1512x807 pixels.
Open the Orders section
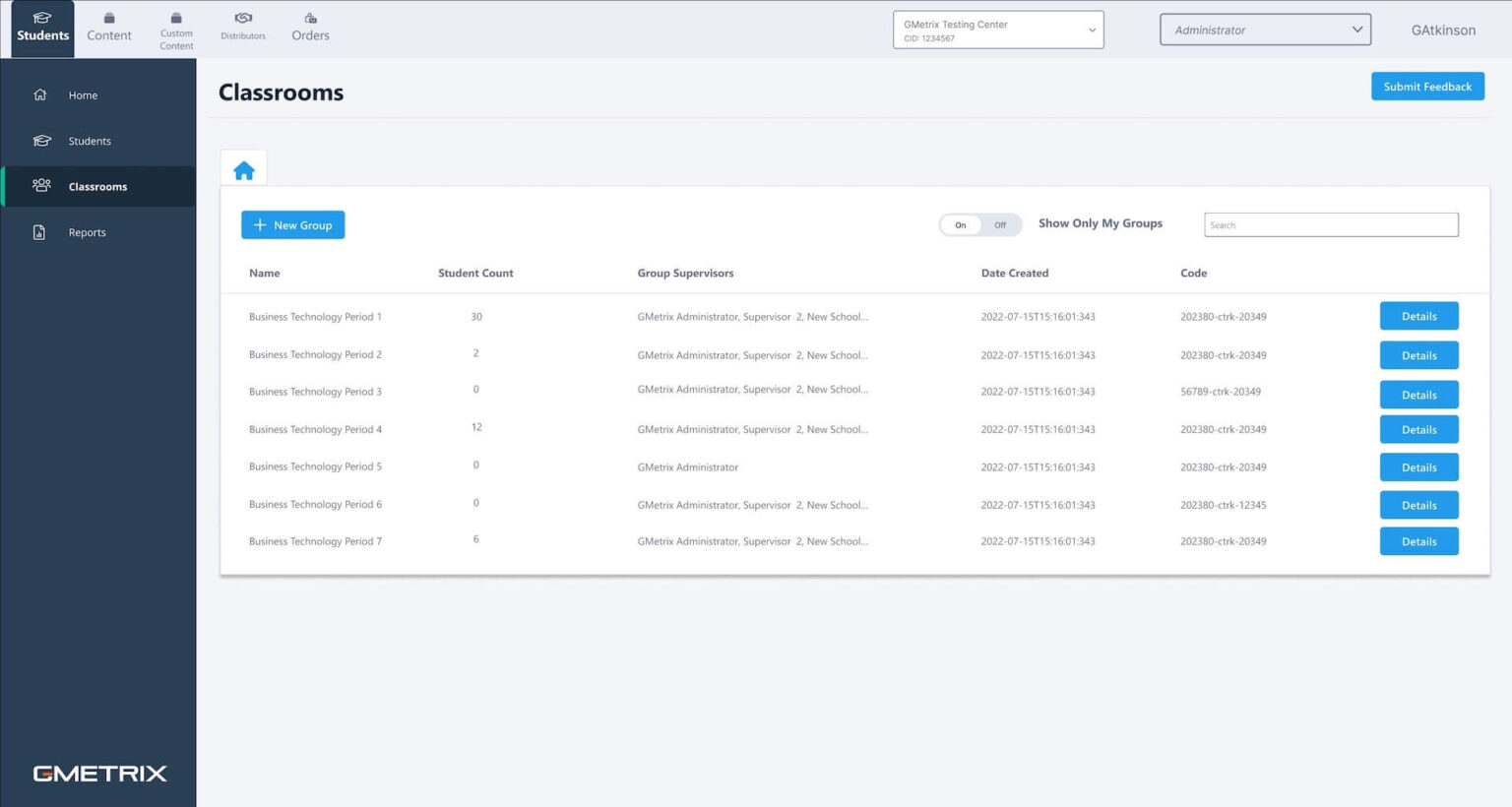[x=309, y=28]
